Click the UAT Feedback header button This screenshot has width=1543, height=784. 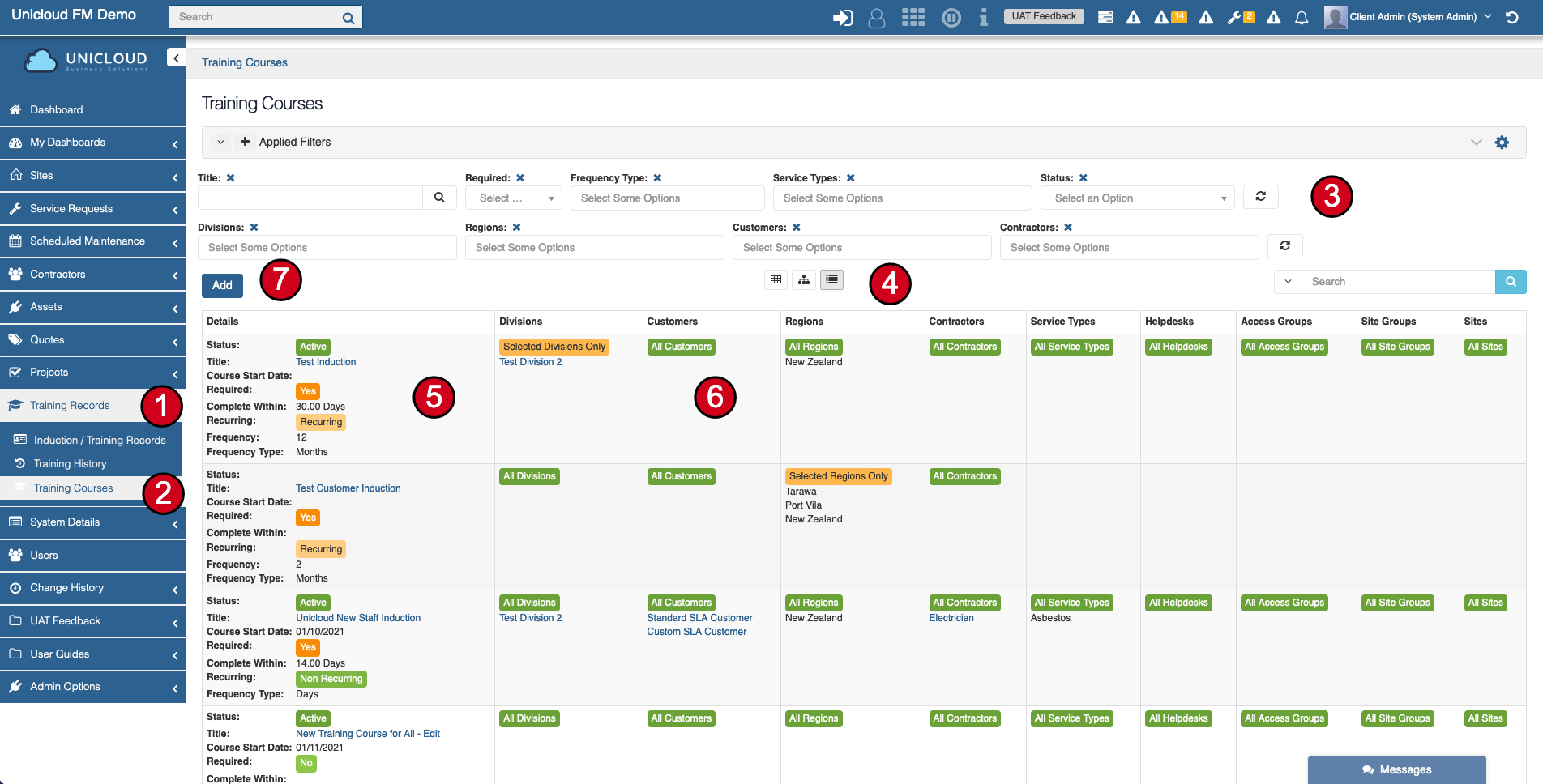click(1044, 16)
